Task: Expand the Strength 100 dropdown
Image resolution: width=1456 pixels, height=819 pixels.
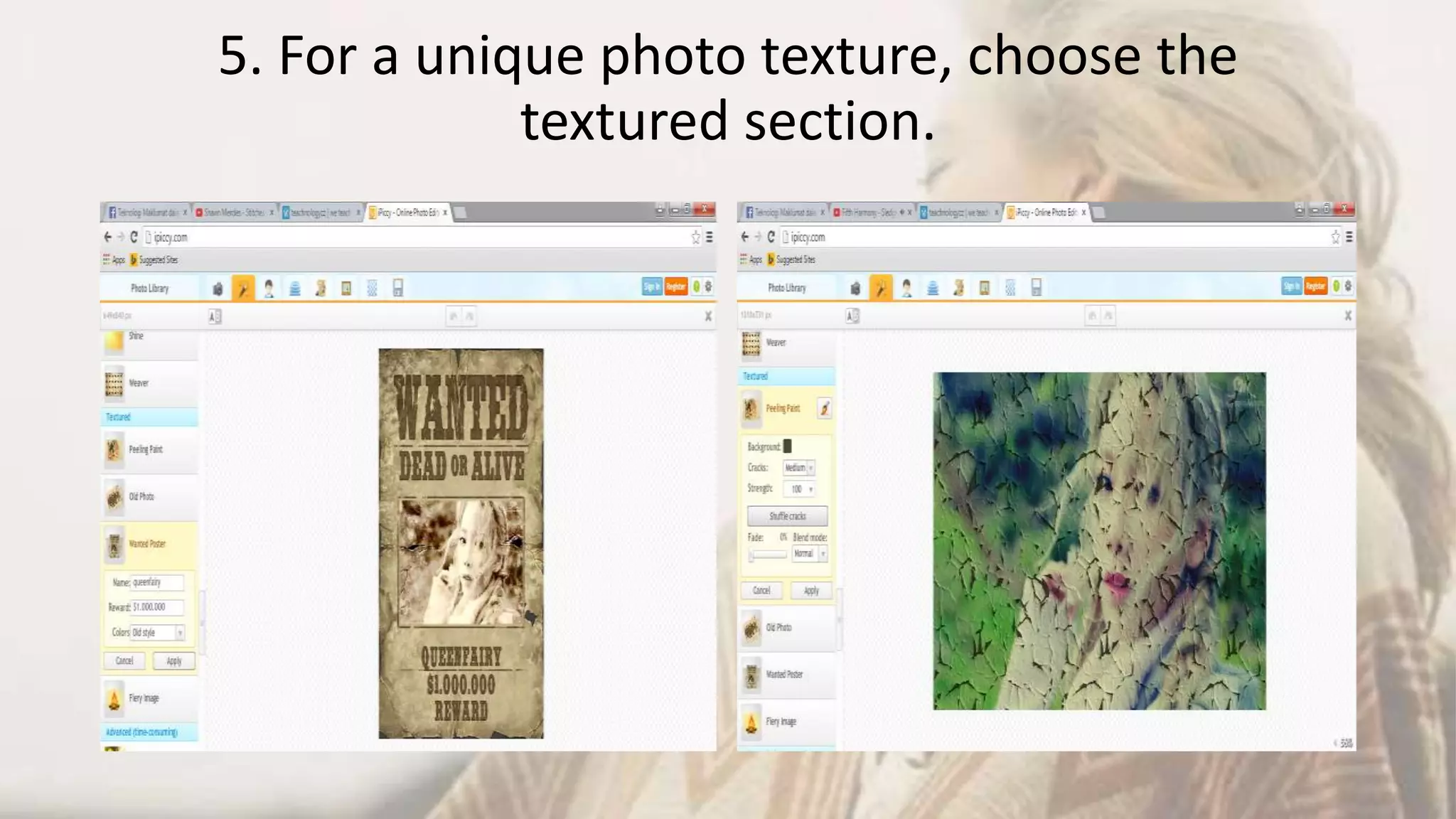Action: click(x=799, y=489)
